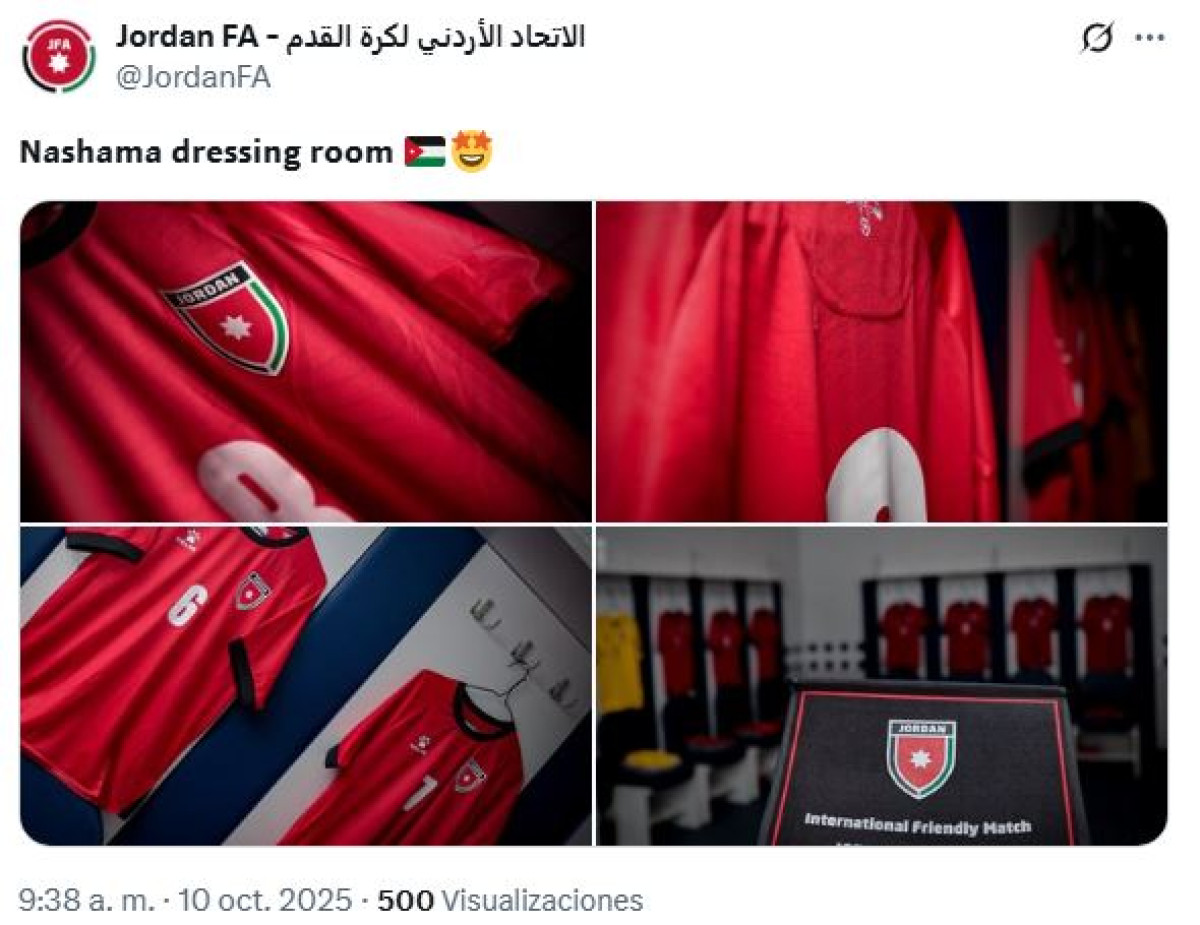Screen dimensions: 1200x925
Task: Open the @JordanFA handle link
Action: (x=193, y=78)
